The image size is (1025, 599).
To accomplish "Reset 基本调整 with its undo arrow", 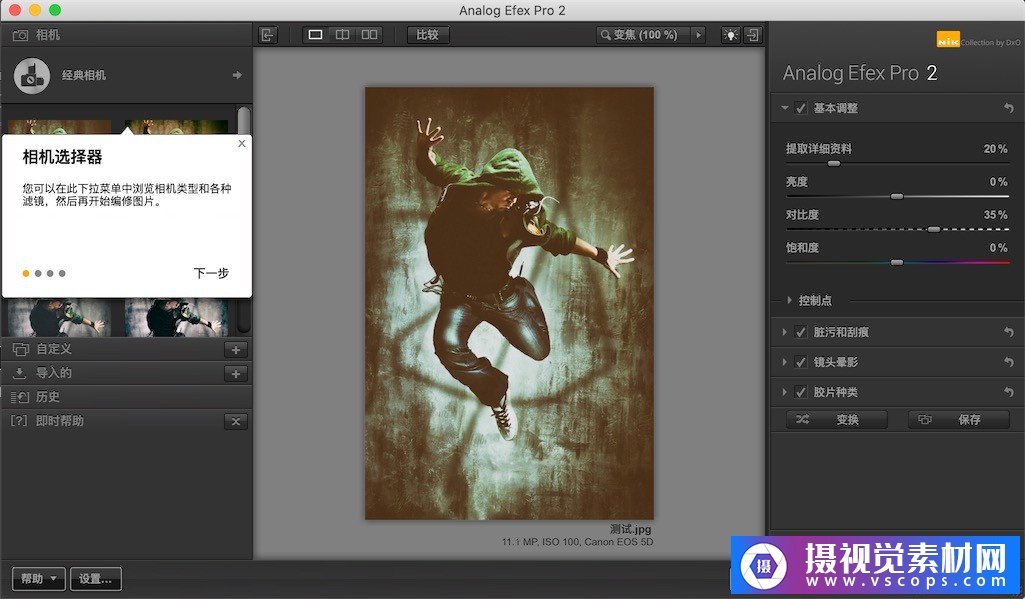I will [x=1008, y=108].
